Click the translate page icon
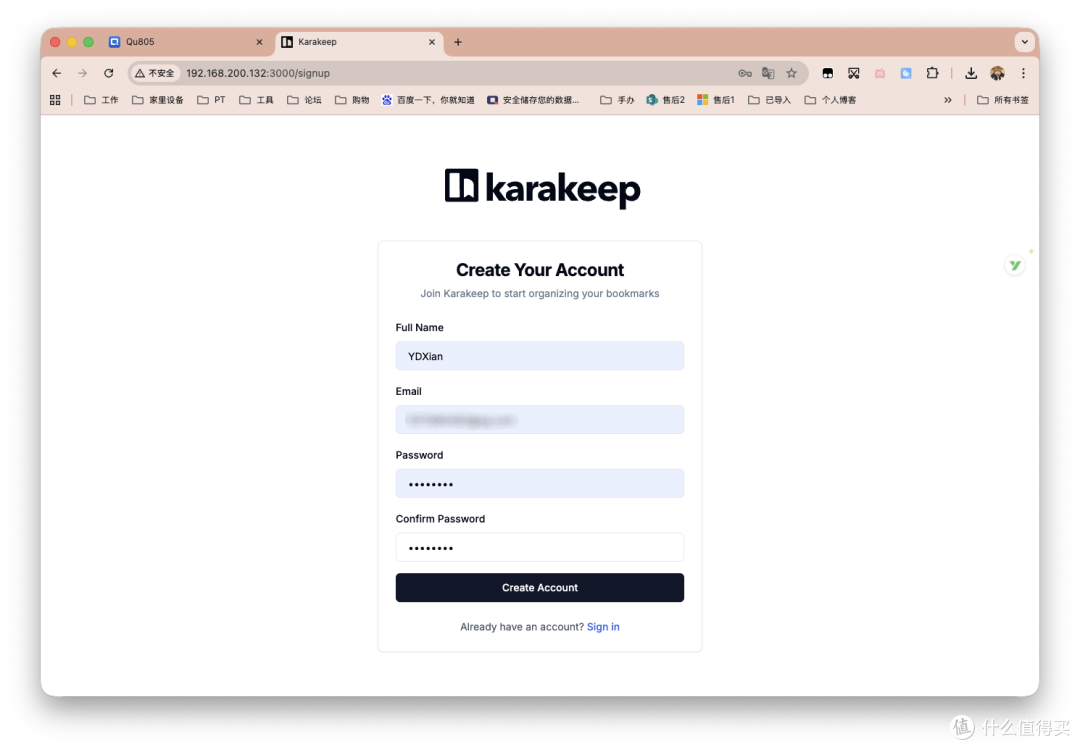The image size is (1080, 750). click(x=768, y=73)
